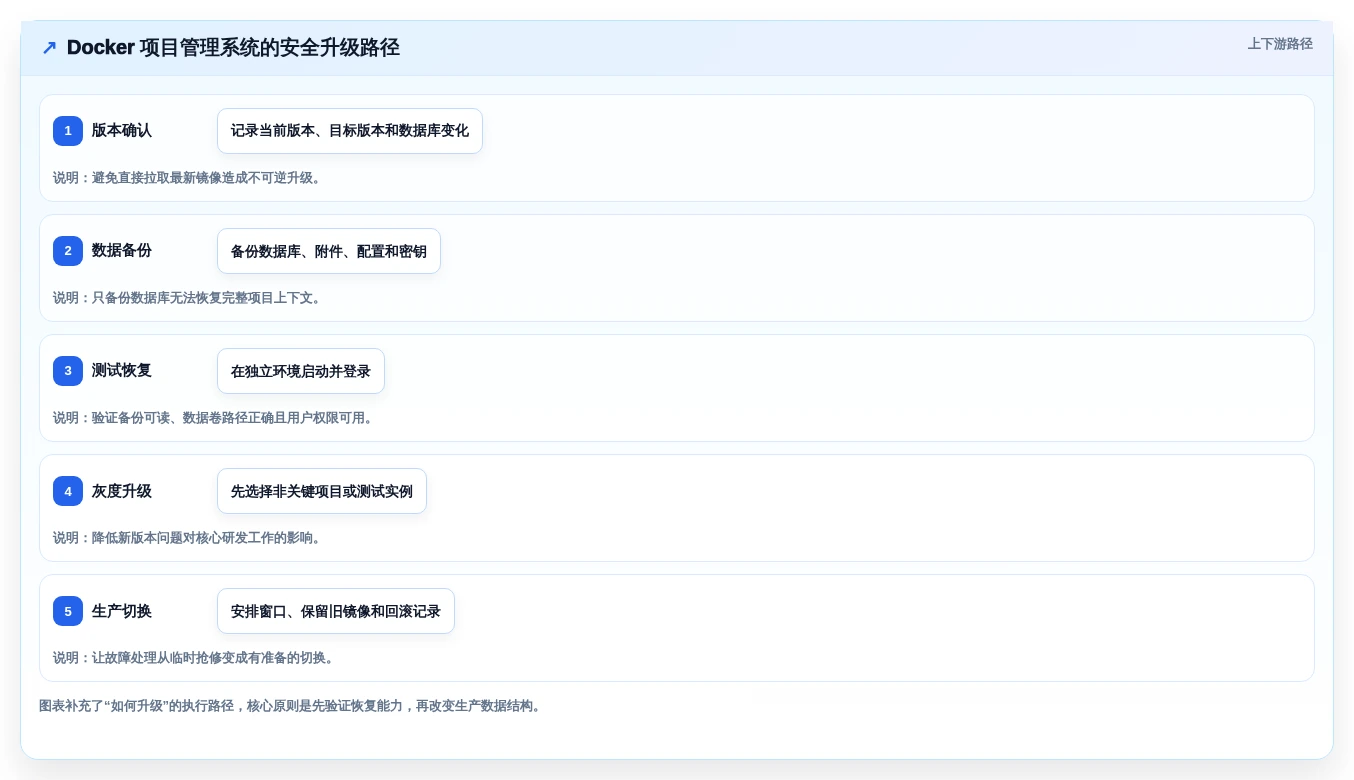Click the note 只备份数据库无法恢复完整项目上下文
1354x780 pixels.
coord(187,298)
